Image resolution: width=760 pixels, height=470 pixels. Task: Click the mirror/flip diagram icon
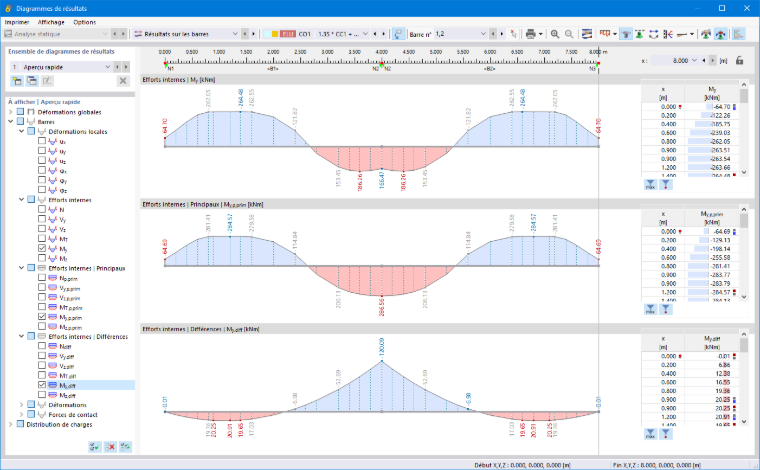click(668, 34)
